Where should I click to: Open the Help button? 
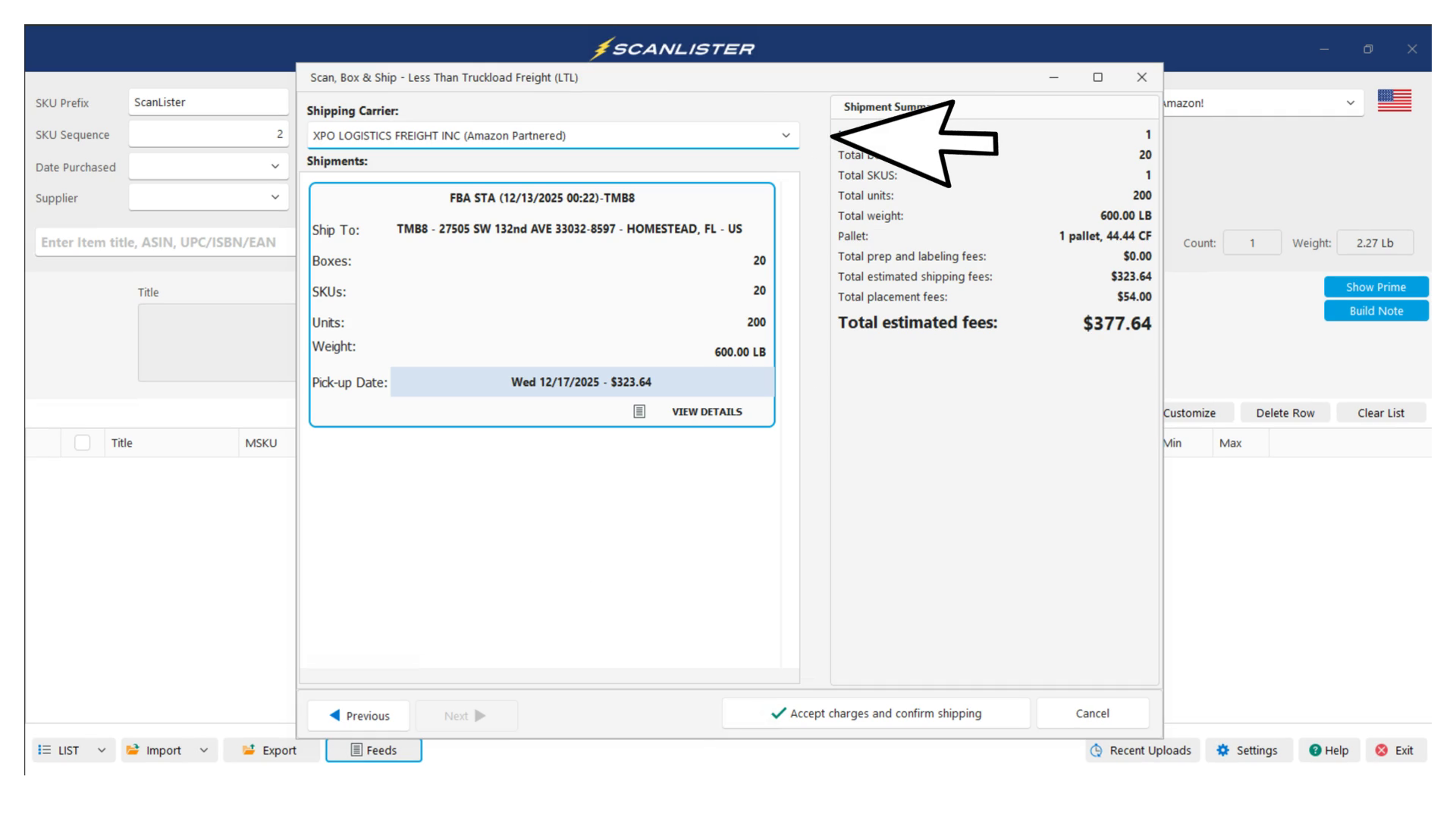[x=1329, y=750]
